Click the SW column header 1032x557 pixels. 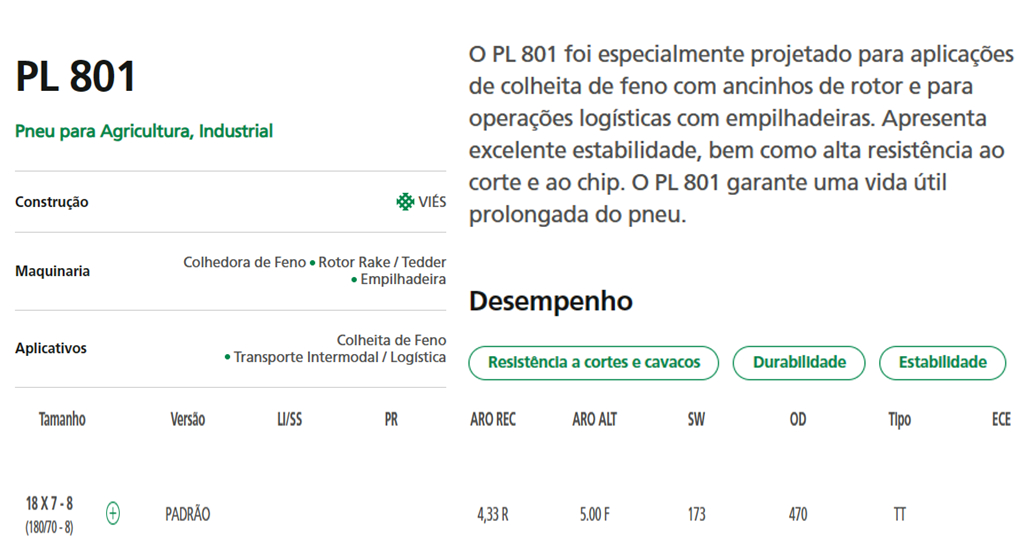(x=696, y=419)
